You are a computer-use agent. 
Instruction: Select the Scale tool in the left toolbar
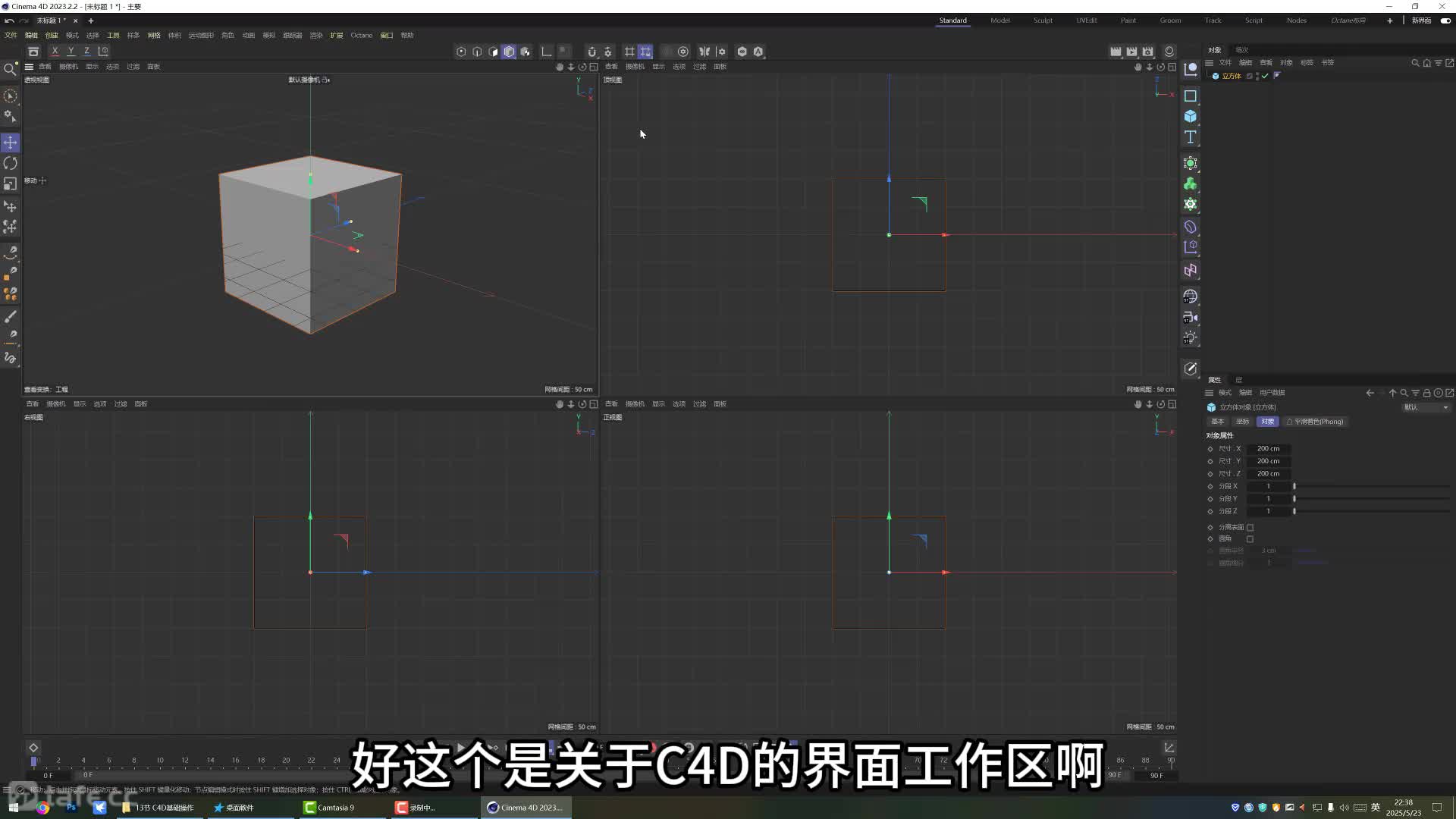(x=11, y=183)
